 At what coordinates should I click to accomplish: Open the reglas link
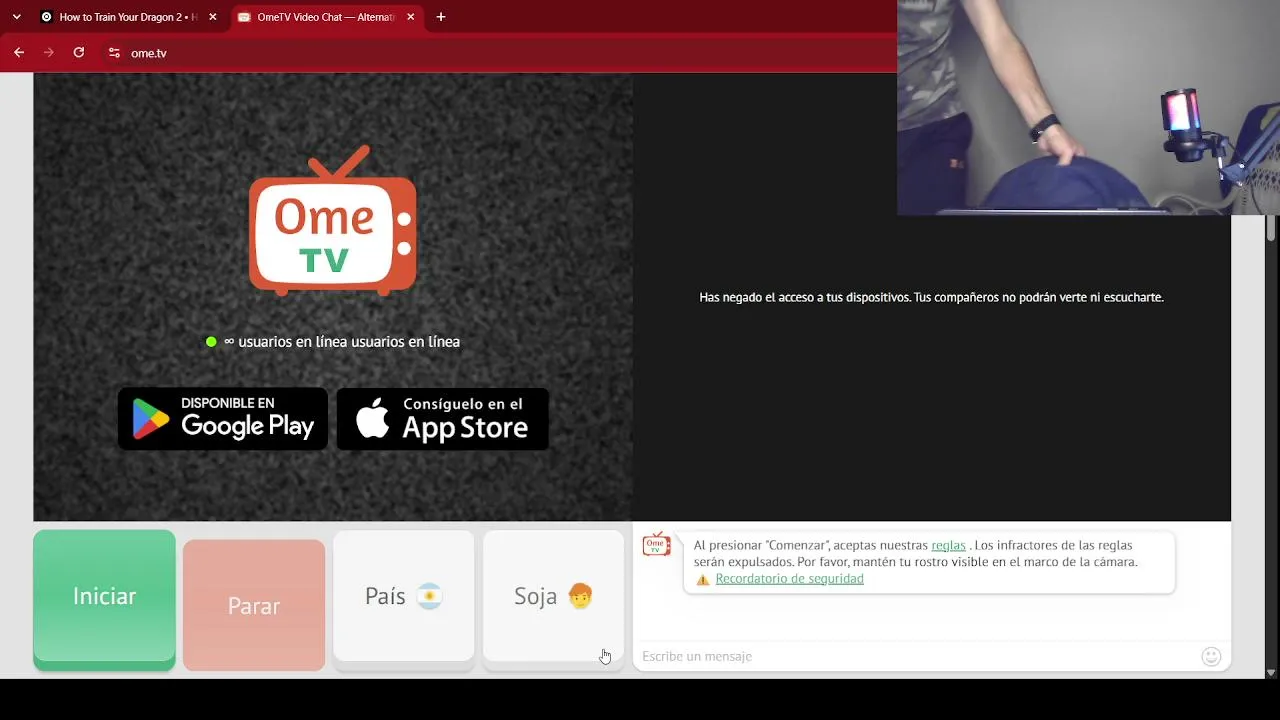[x=948, y=545]
